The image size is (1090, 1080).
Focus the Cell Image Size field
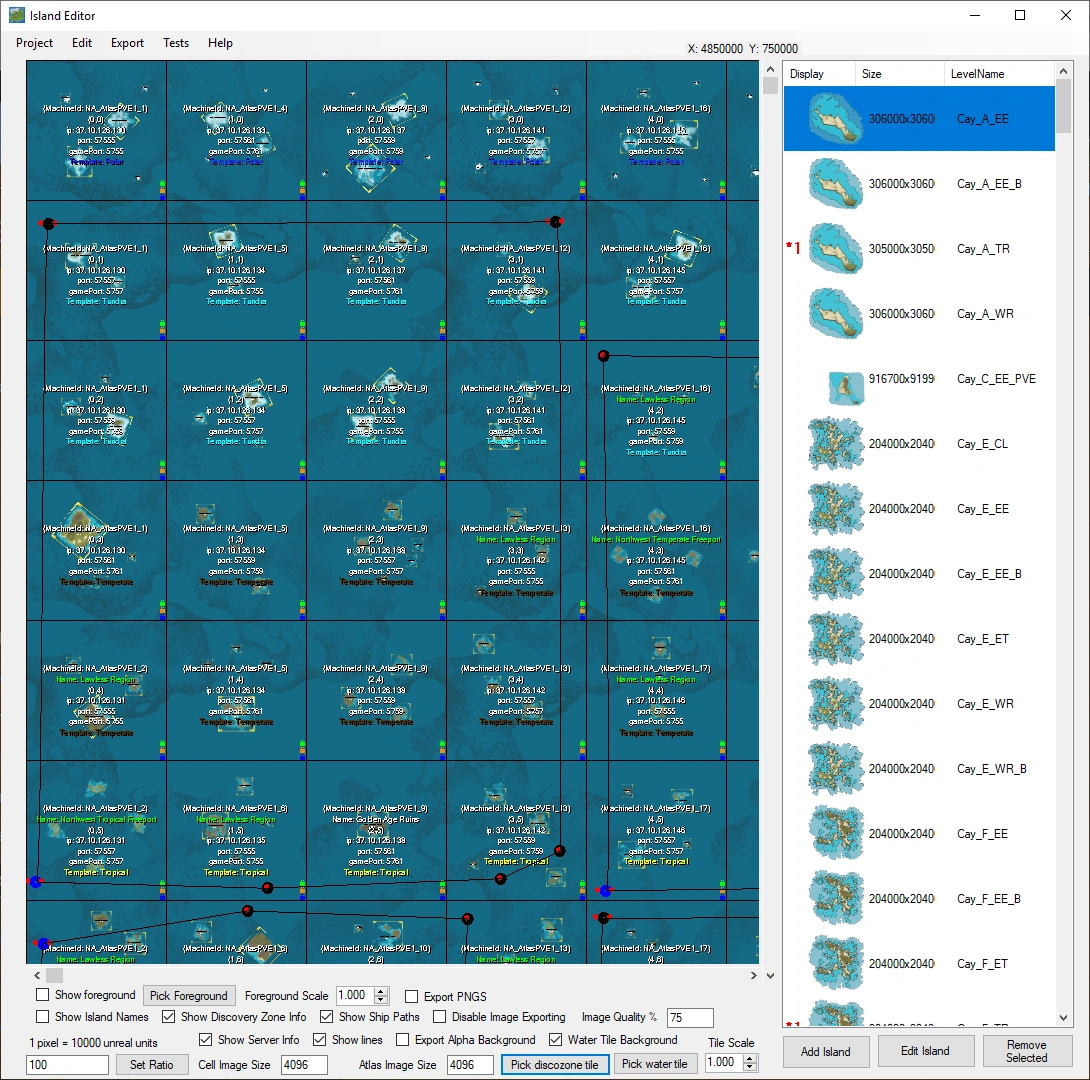pos(304,1065)
